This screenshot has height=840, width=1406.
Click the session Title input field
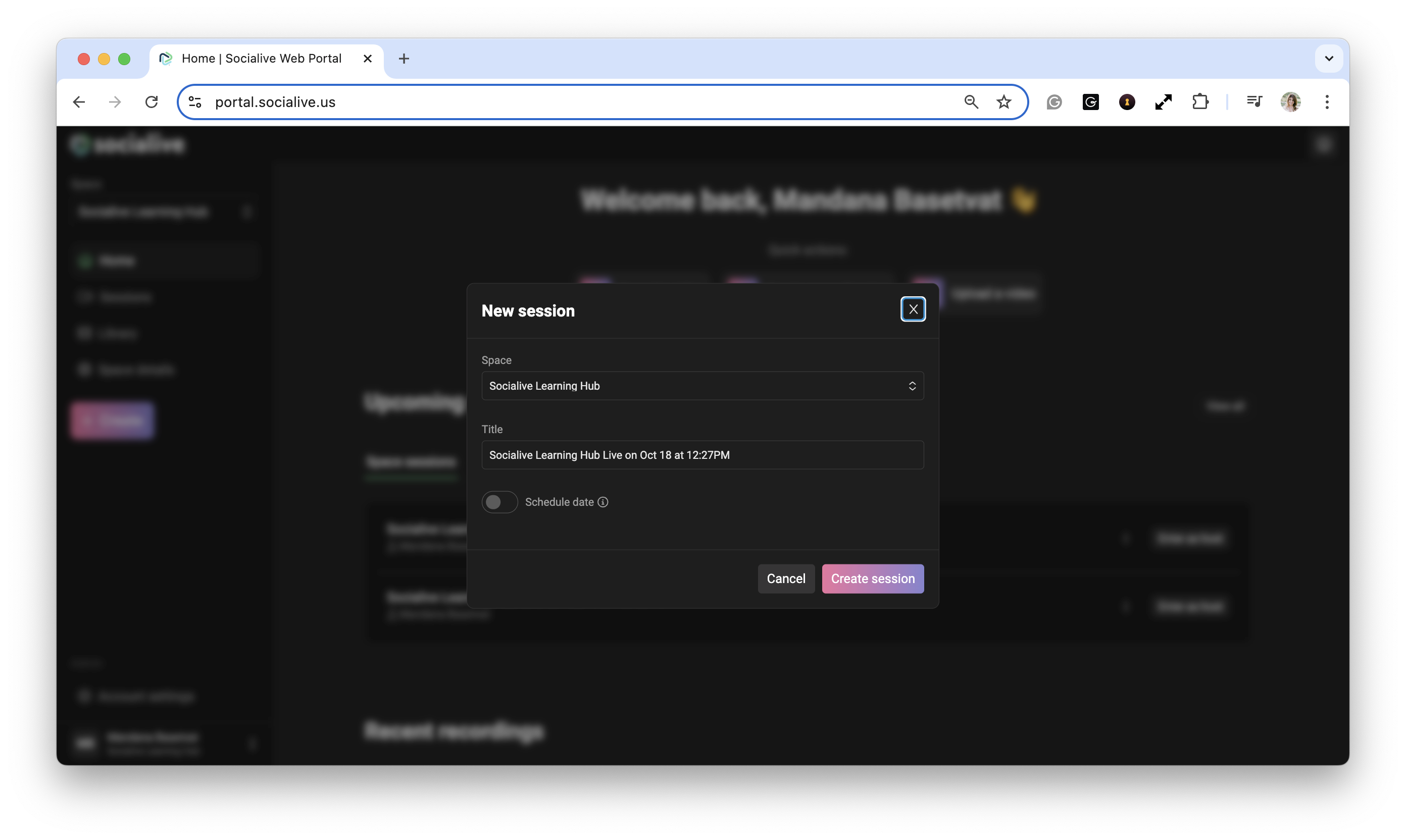[702, 454]
